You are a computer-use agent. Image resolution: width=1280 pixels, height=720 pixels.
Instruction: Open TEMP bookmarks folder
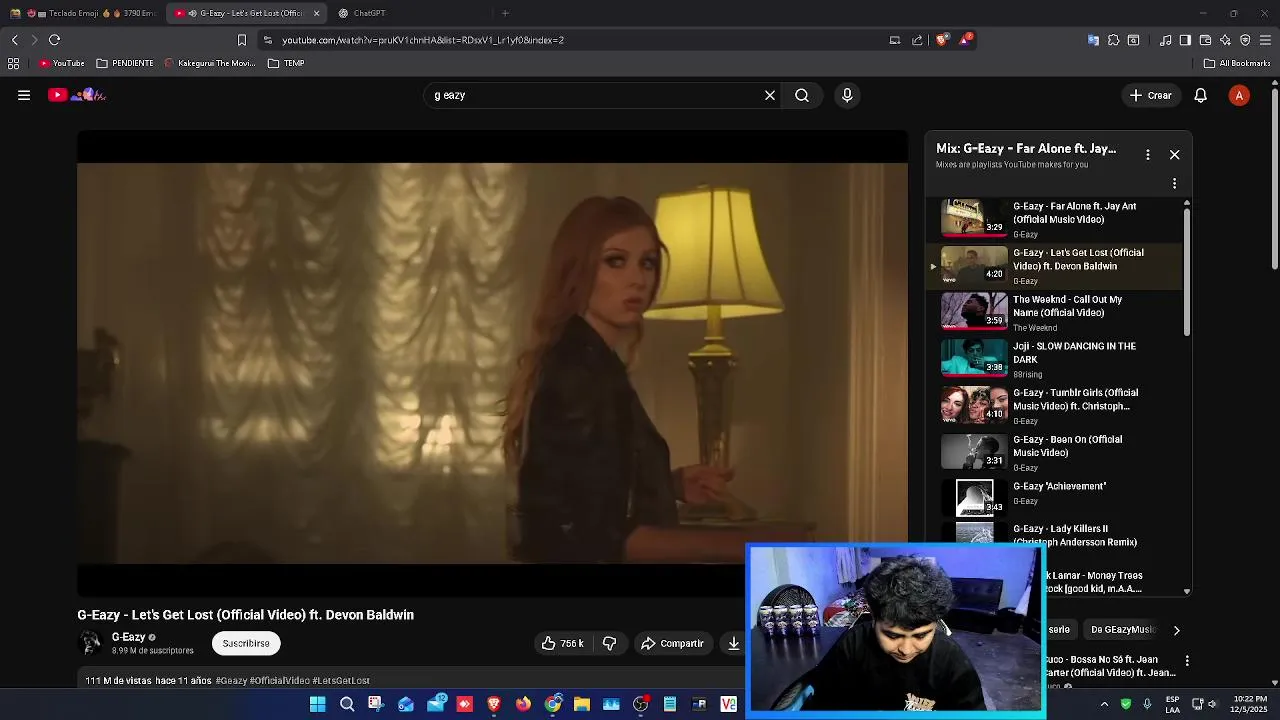286,63
